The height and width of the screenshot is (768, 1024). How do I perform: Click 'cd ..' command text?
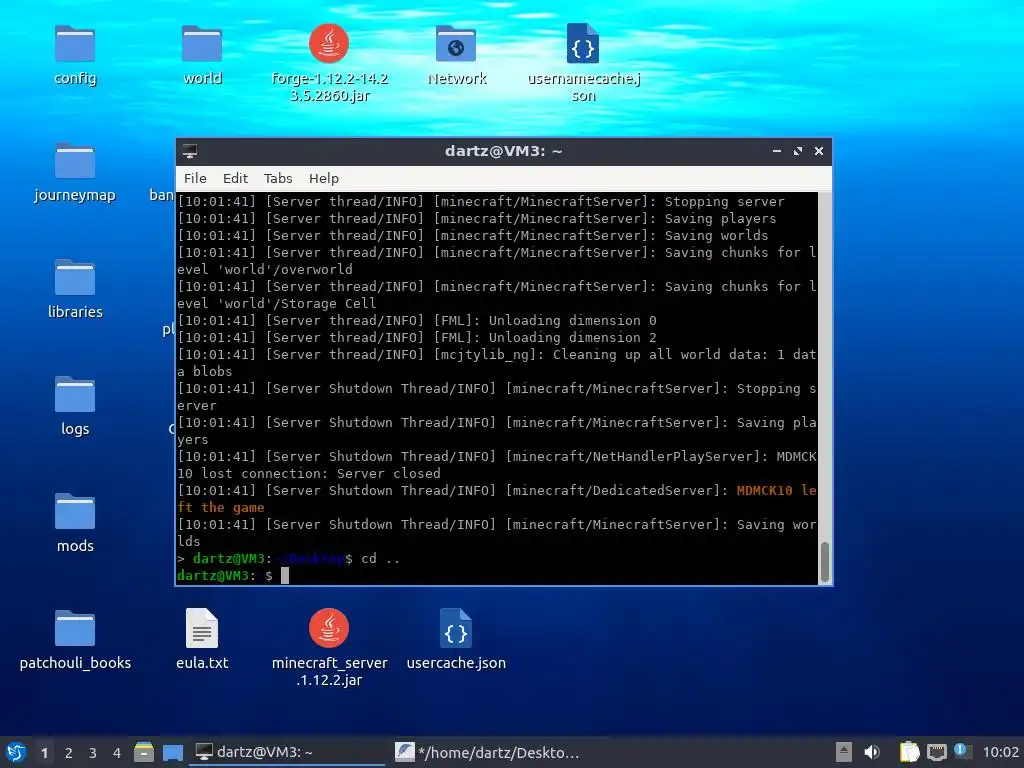(380, 558)
